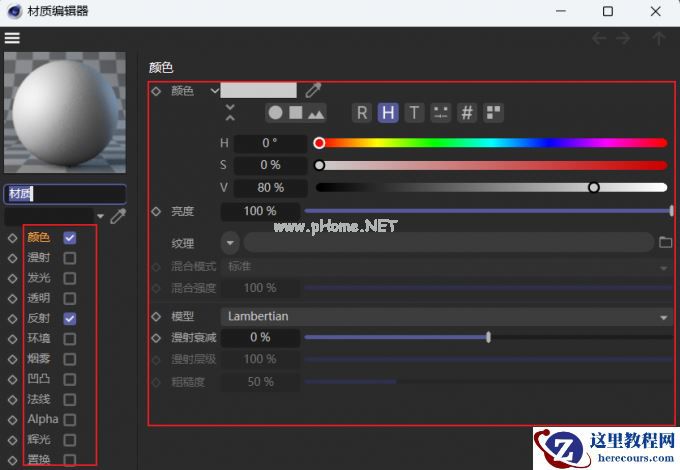Image resolution: width=680 pixels, height=470 pixels.
Task: Click the texture folder browse icon
Action: (665, 242)
